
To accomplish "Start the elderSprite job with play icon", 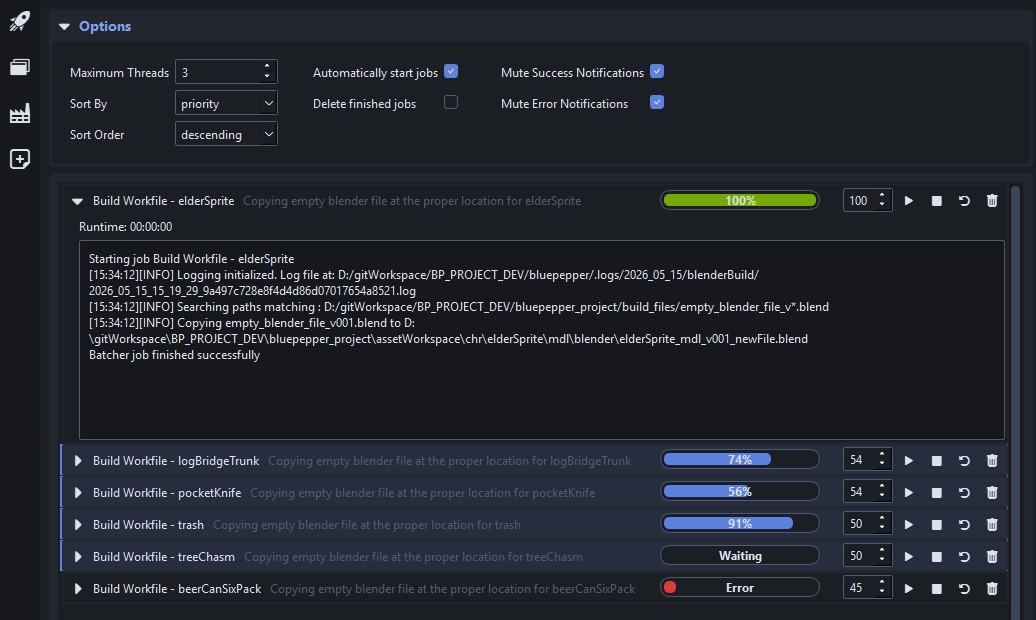I will click(x=908, y=201).
